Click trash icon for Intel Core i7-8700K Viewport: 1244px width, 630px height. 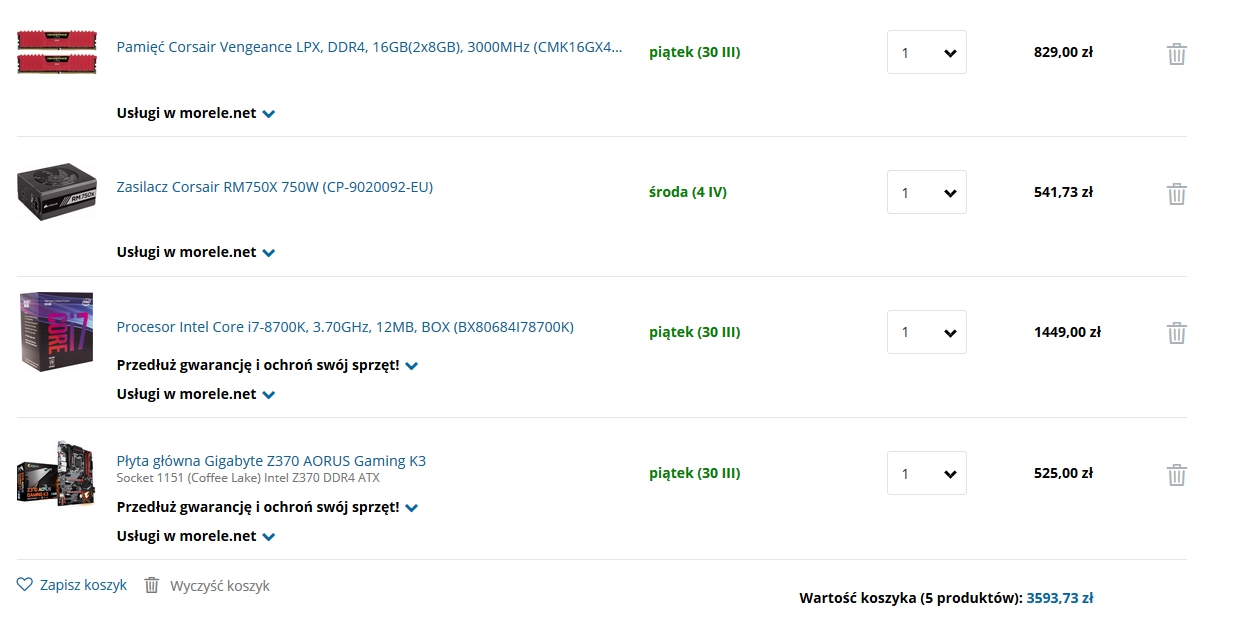[x=1177, y=333]
